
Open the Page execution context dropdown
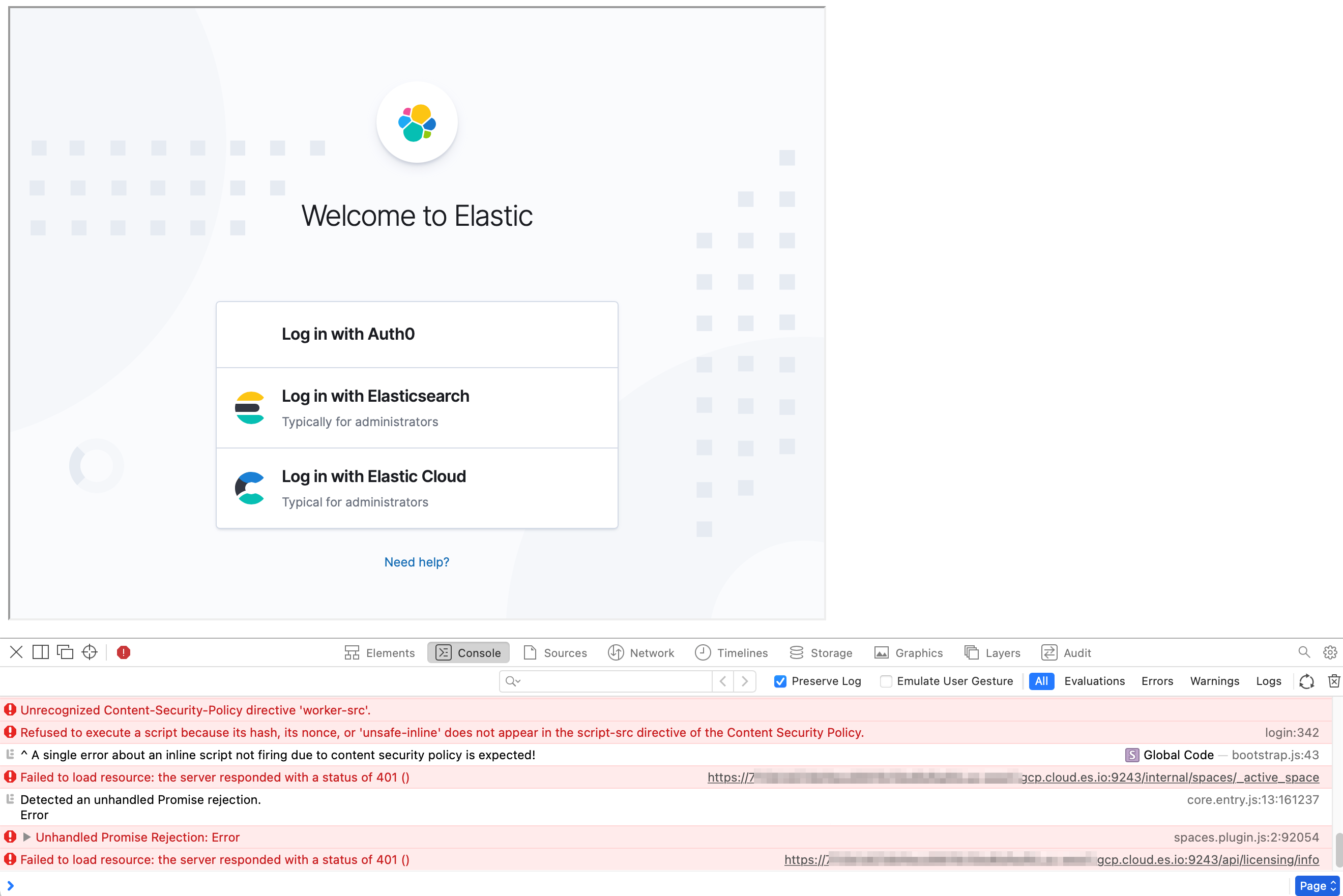click(x=1317, y=886)
